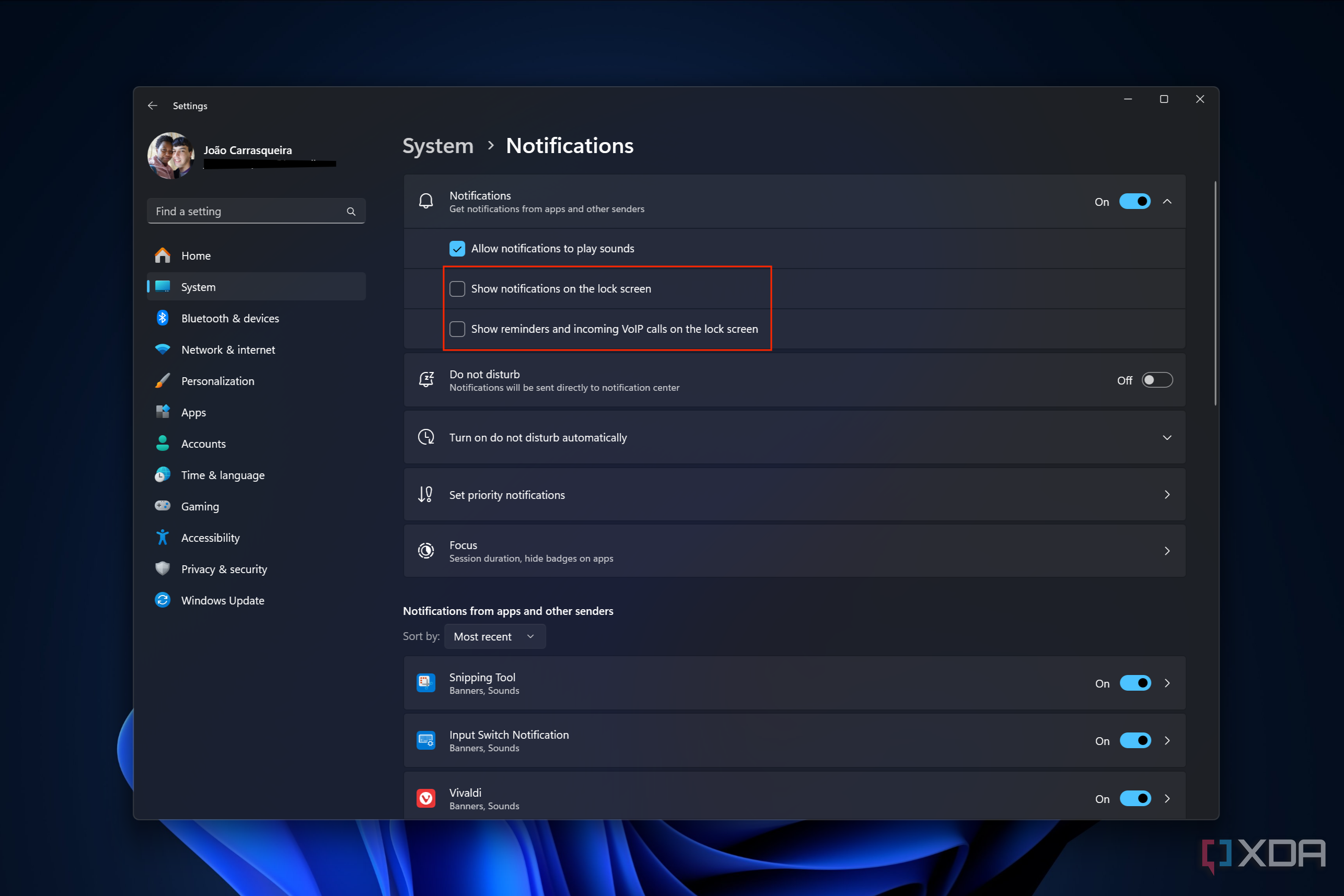Click the Vivaldi app icon
The height and width of the screenshot is (896, 1344).
[426, 798]
